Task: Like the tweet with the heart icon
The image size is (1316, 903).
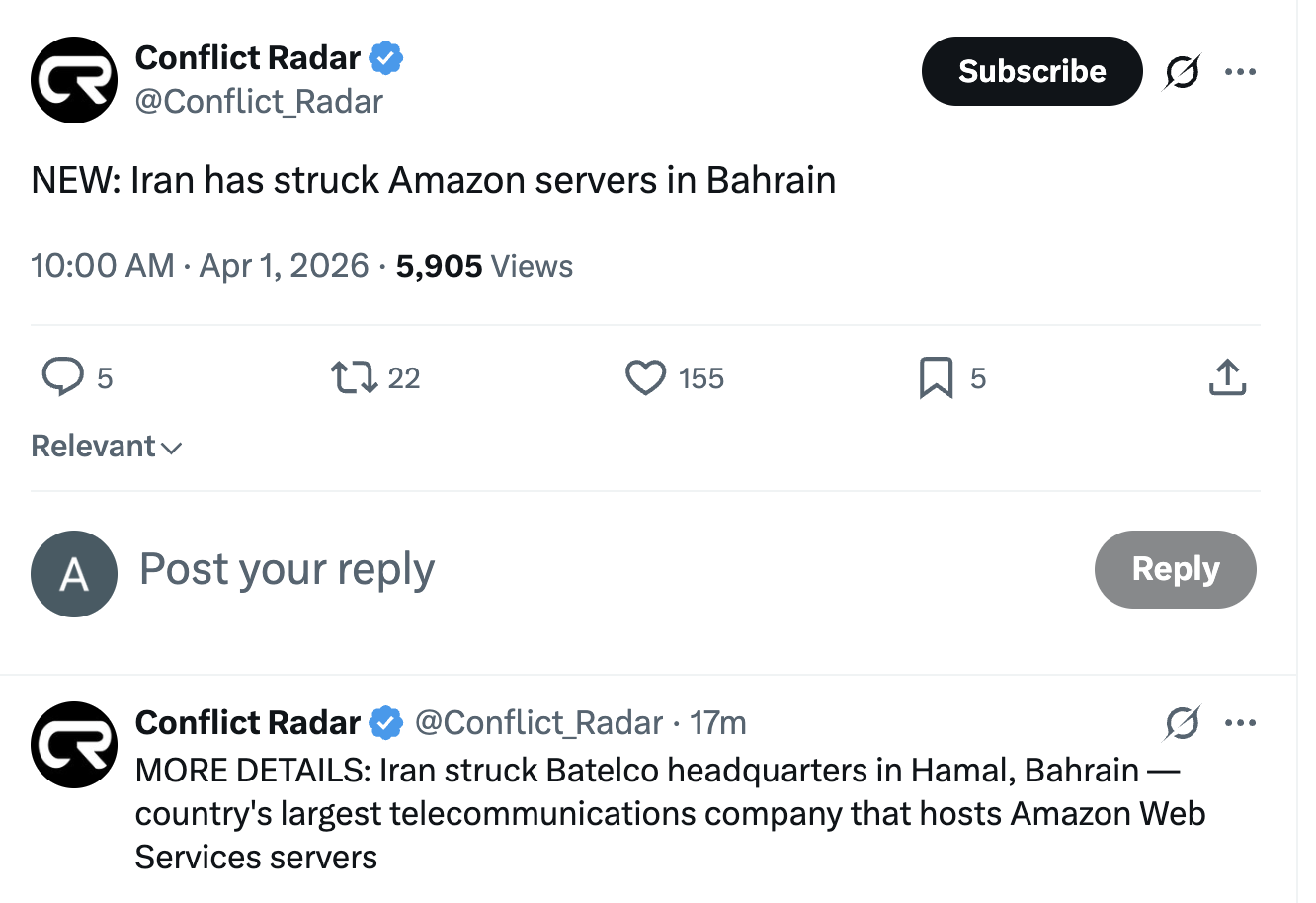Action: coord(645,377)
